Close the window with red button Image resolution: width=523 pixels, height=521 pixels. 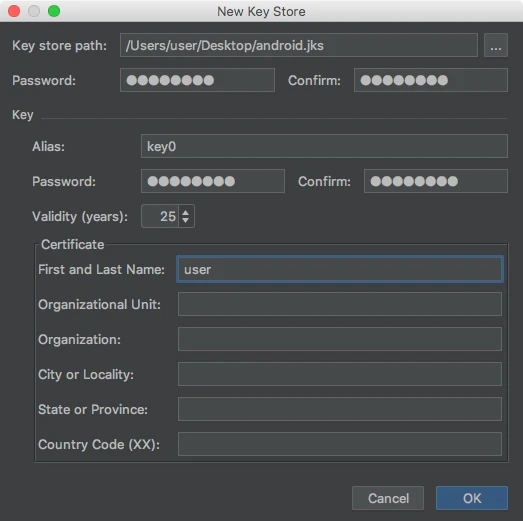click(14, 11)
